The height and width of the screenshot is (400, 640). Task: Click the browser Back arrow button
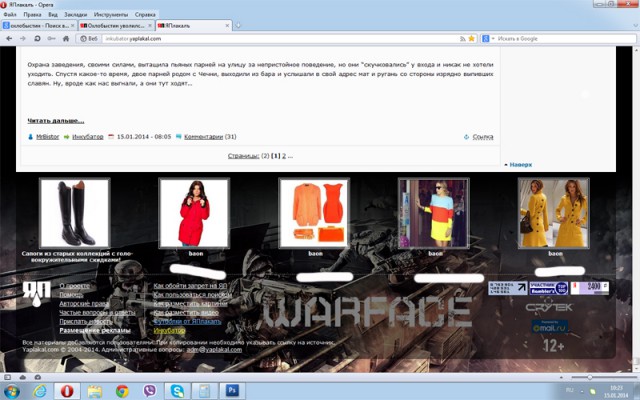9,38
